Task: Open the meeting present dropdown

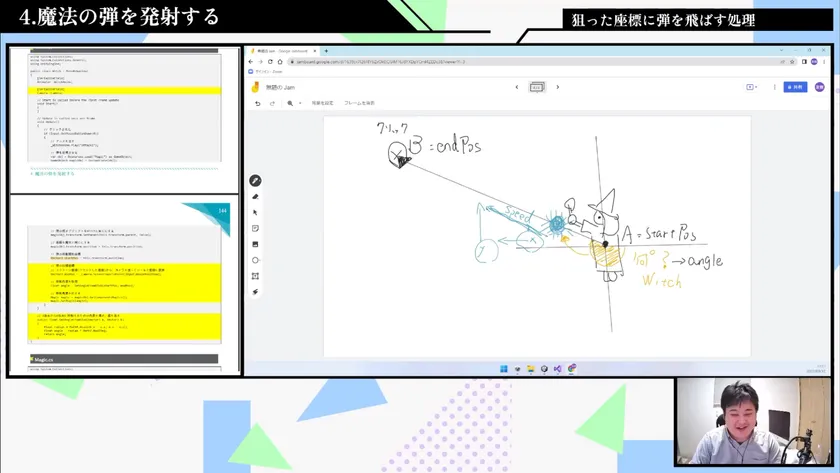Action: [752, 87]
